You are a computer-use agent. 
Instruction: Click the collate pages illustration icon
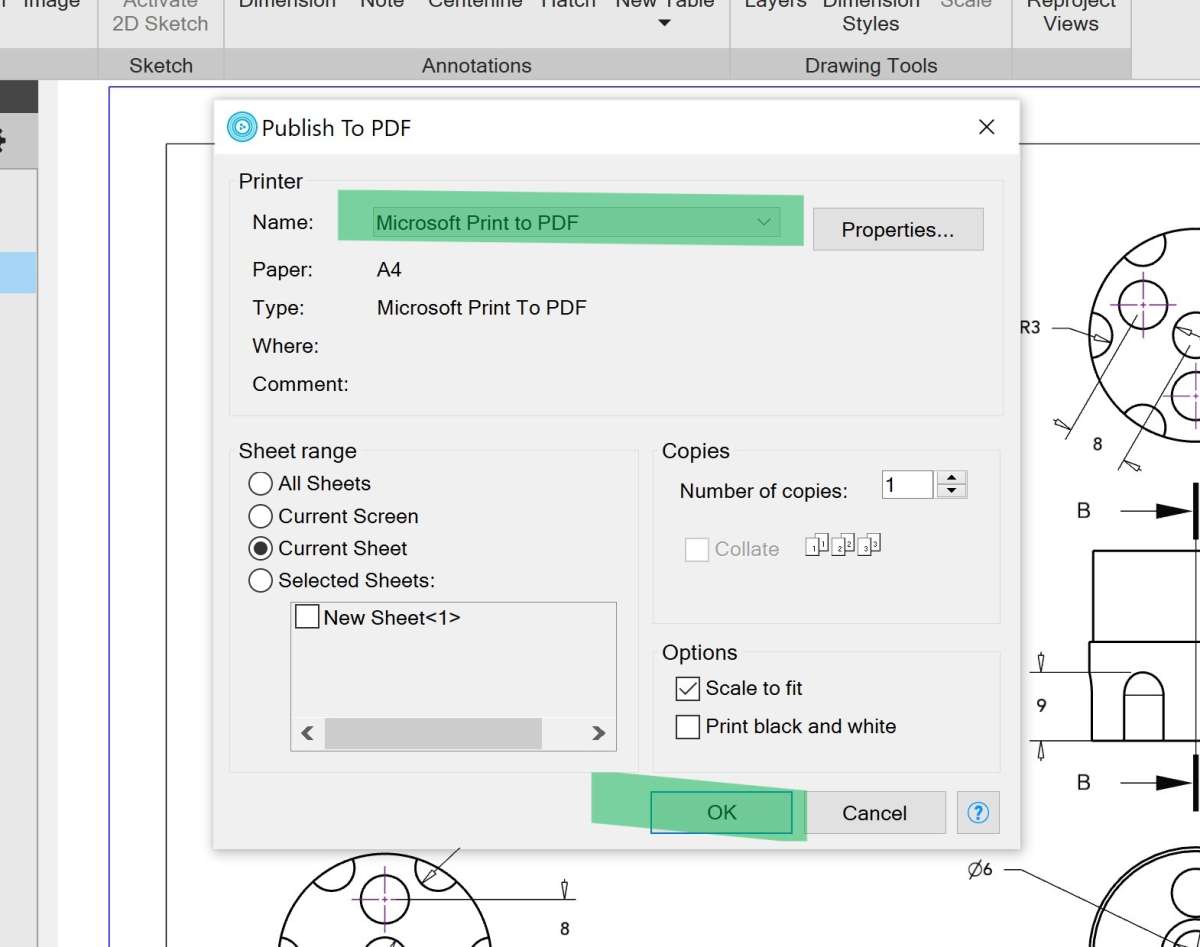(x=843, y=545)
